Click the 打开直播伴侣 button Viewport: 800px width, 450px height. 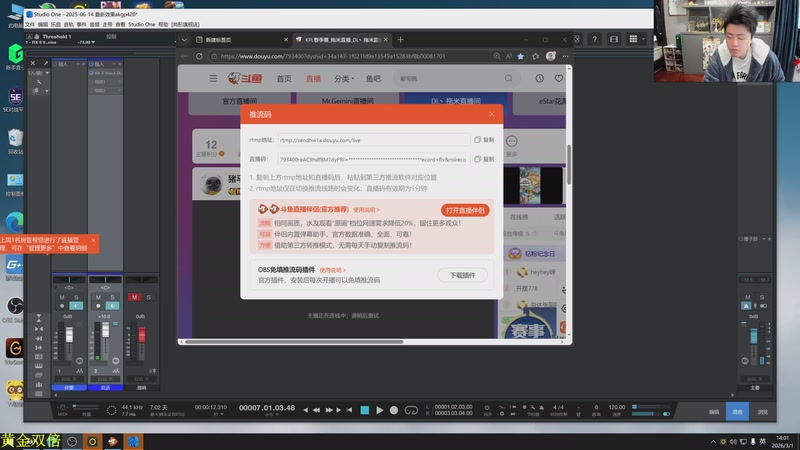pyautogui.click(x=465, y=210)
